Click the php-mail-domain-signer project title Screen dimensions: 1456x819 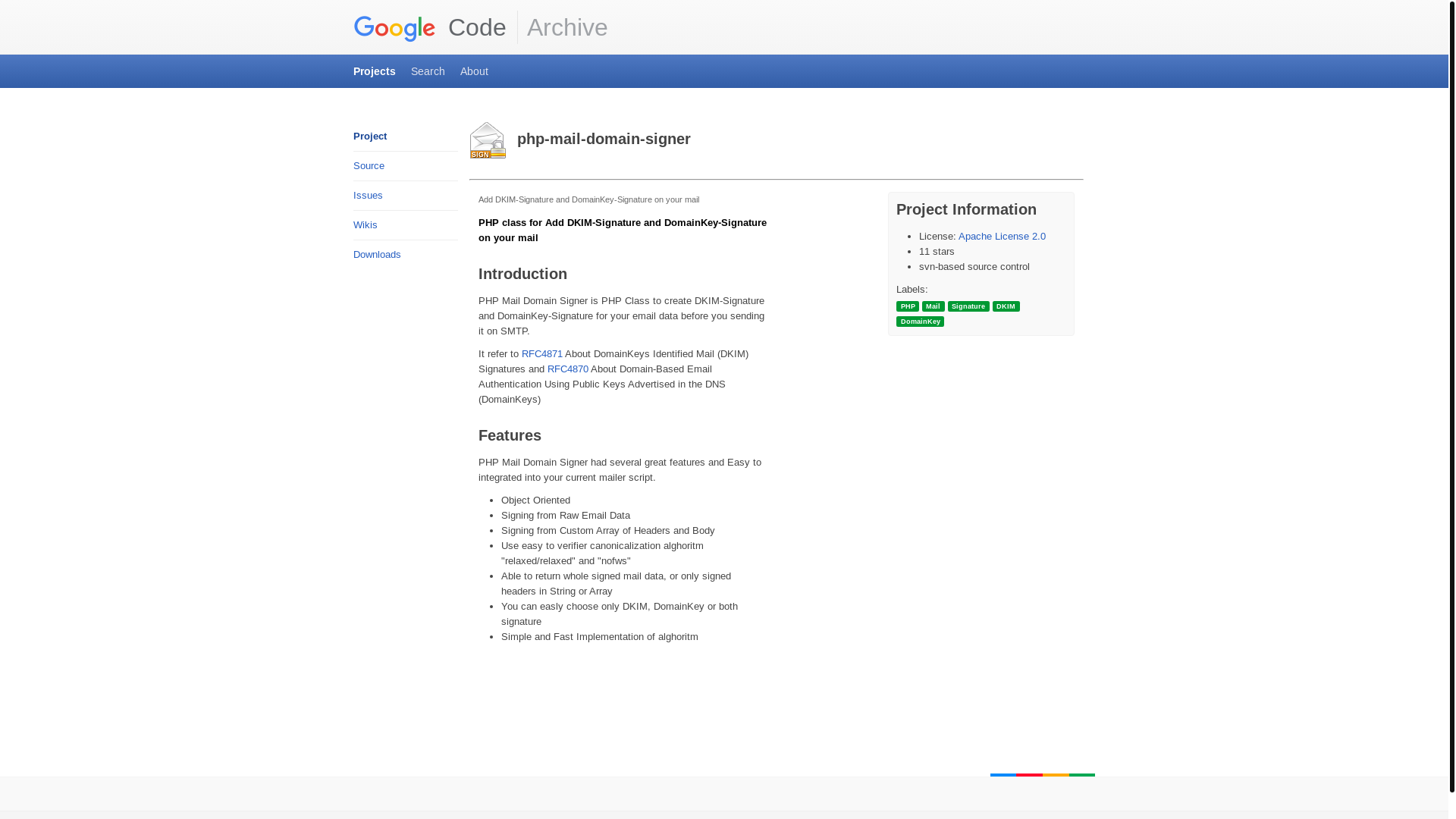[604, 139]
